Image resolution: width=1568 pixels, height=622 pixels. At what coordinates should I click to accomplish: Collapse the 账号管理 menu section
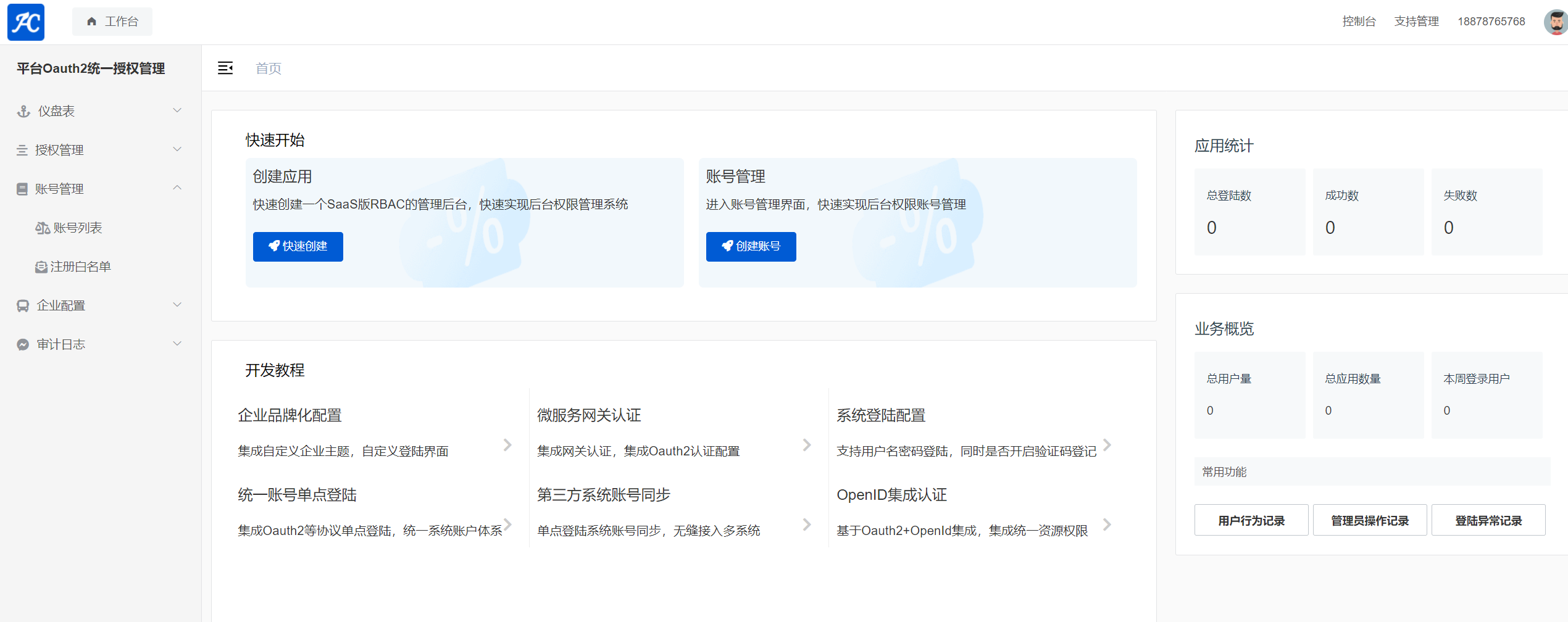click(178, 188)
